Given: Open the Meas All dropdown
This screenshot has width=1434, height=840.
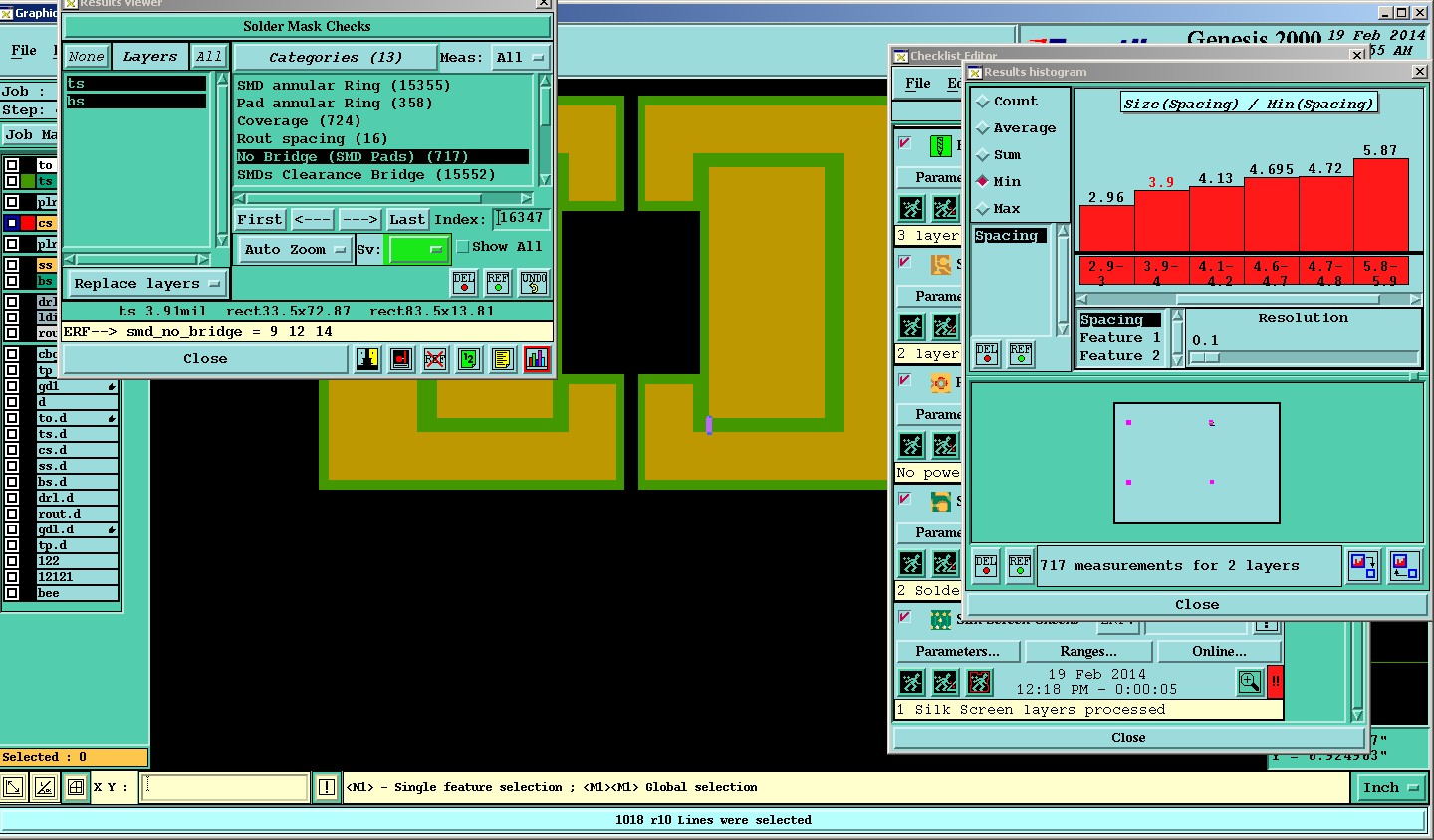Looking at the screenshot, I should click(520, 57).
